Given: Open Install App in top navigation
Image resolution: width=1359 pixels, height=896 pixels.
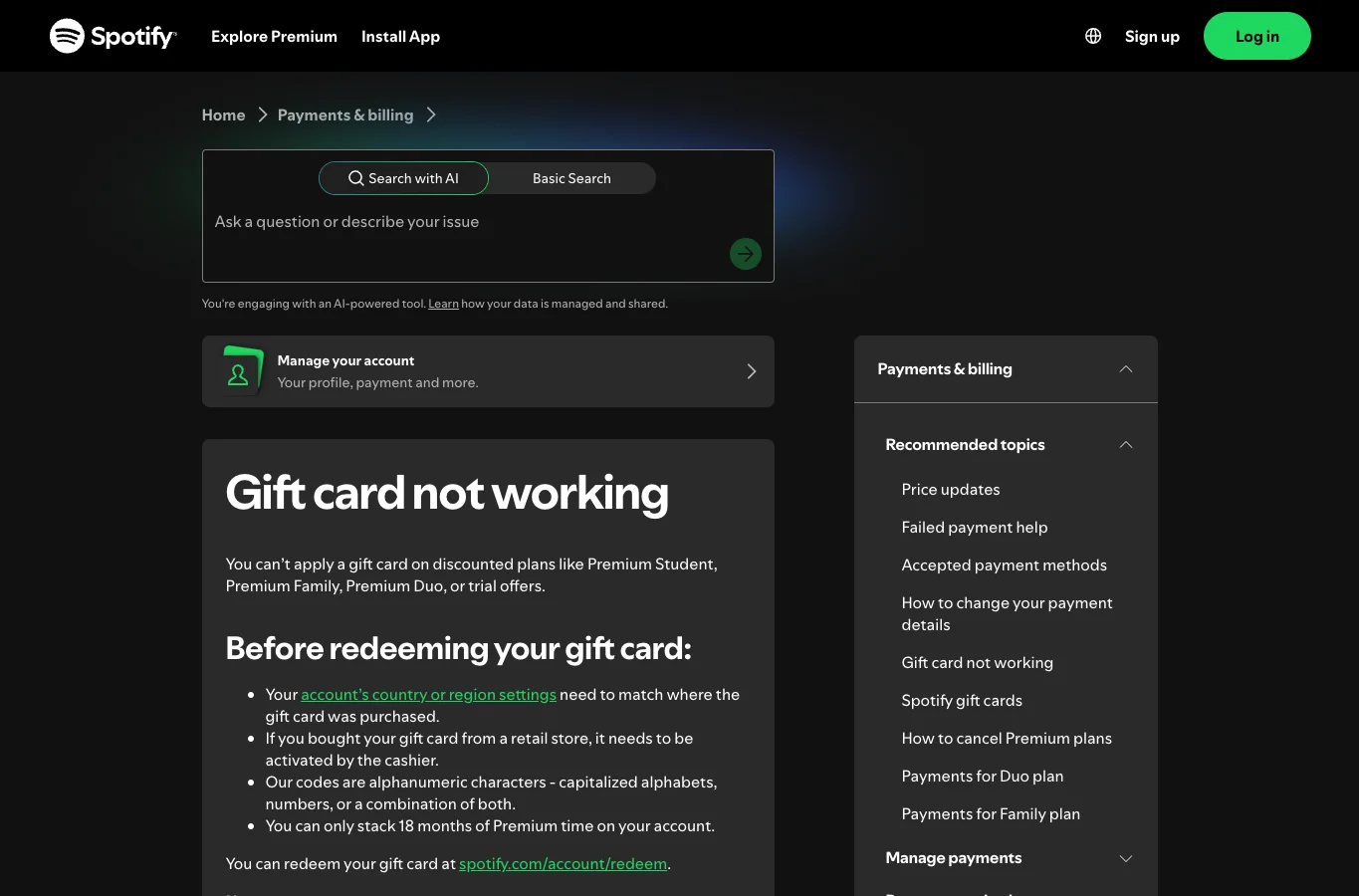Looking at the screenshot, I should (400, 36).
